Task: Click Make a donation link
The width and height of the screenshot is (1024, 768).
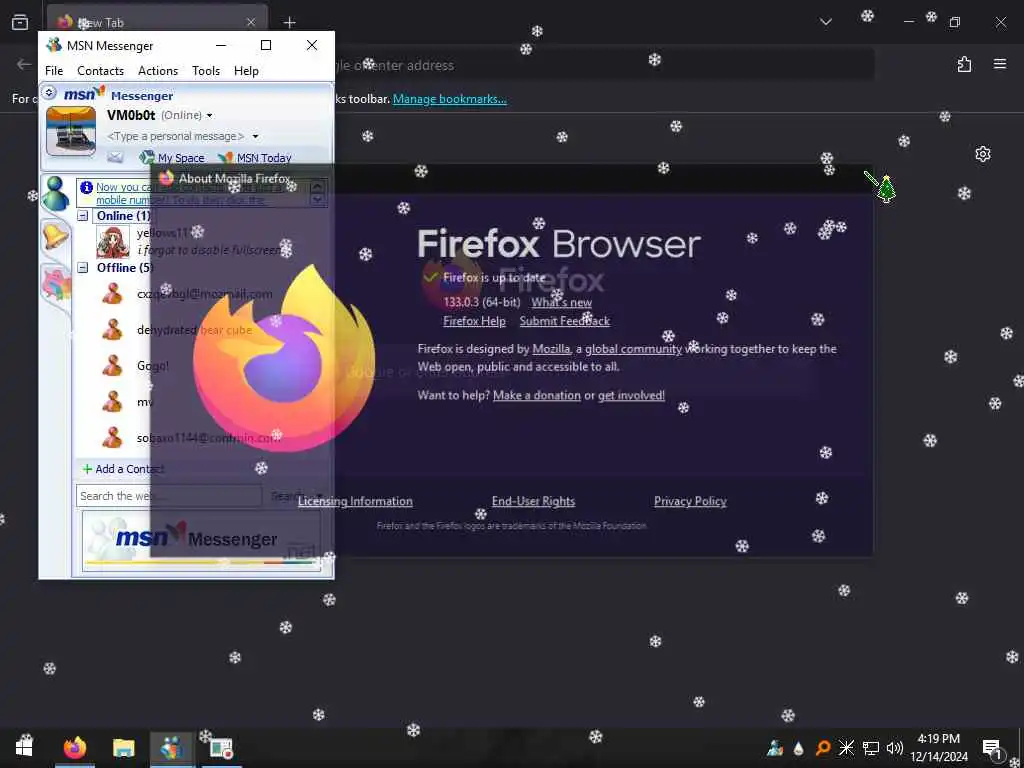Action: tap(537, 395)
